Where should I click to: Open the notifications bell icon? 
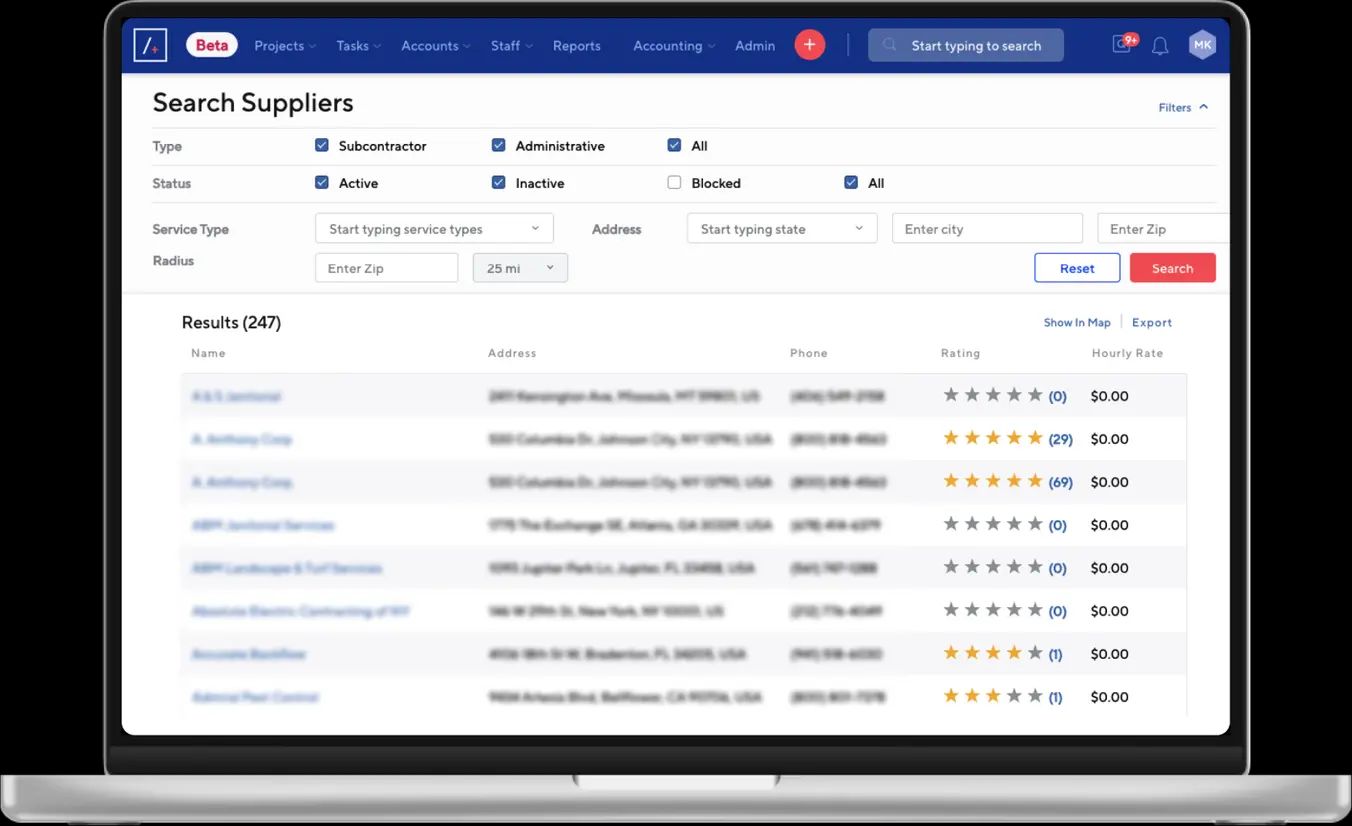coord(1160,46)
